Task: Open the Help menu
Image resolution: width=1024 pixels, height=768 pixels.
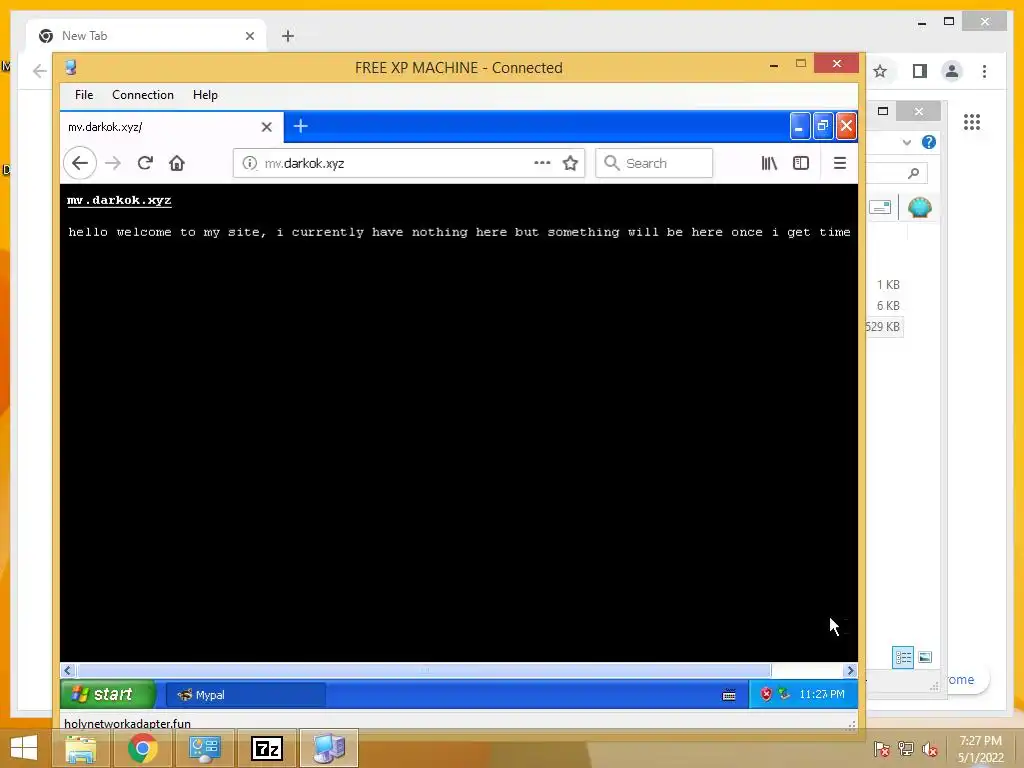Action: [205, 95]
